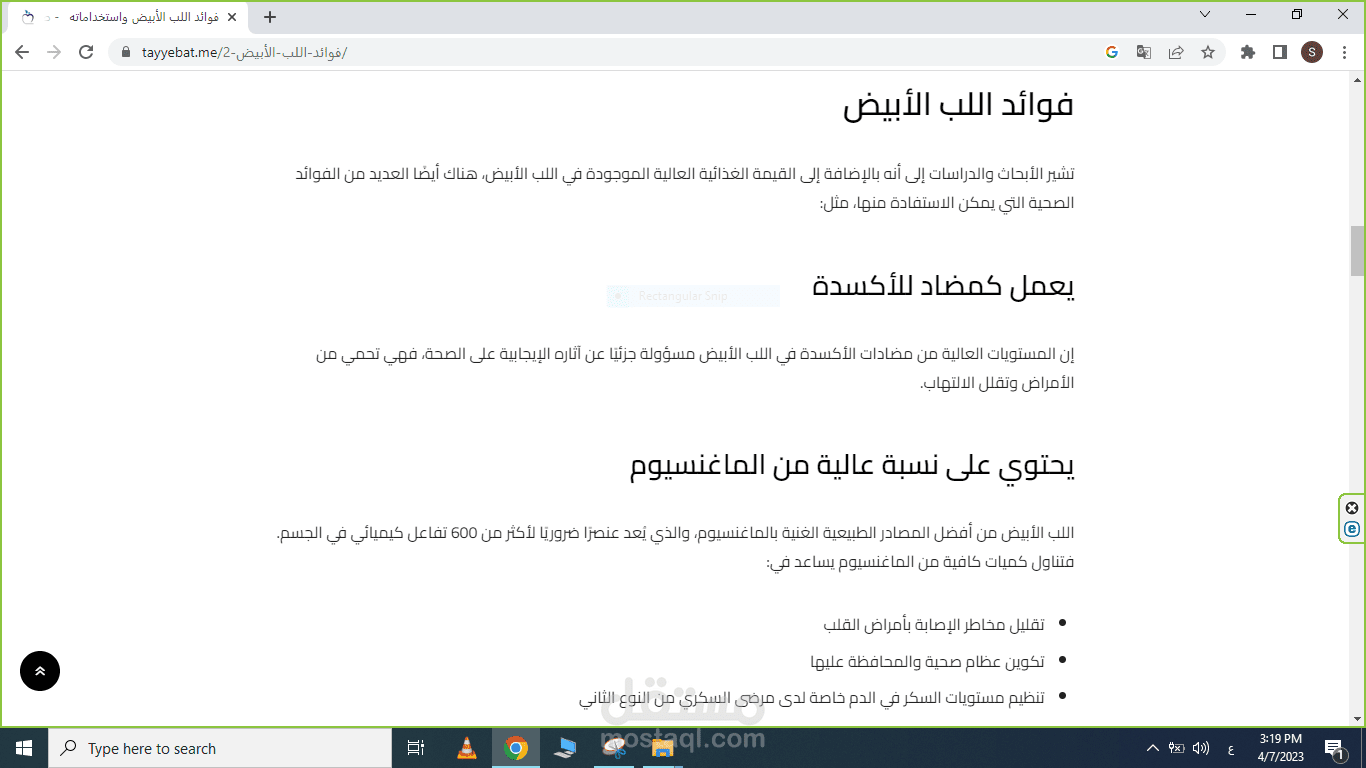Image resolution: width=1366 pixels, height=768 pixels.
Task: Click bullet تقليل مخاطر الإصابة بأمراض القلب
Action: pyautogui.click(x=934, y=625)
